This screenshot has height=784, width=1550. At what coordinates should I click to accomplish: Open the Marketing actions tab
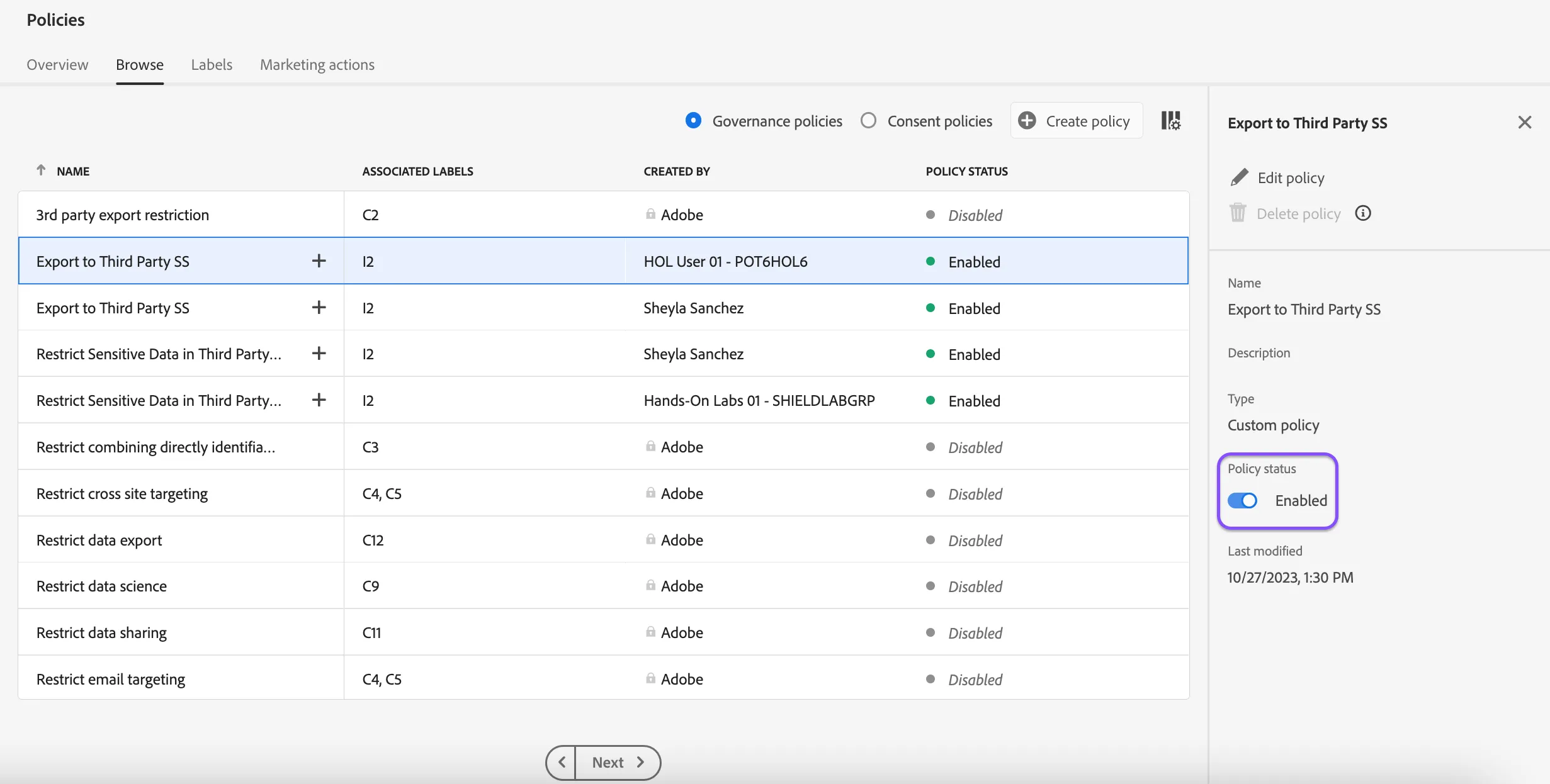point(317,65)
